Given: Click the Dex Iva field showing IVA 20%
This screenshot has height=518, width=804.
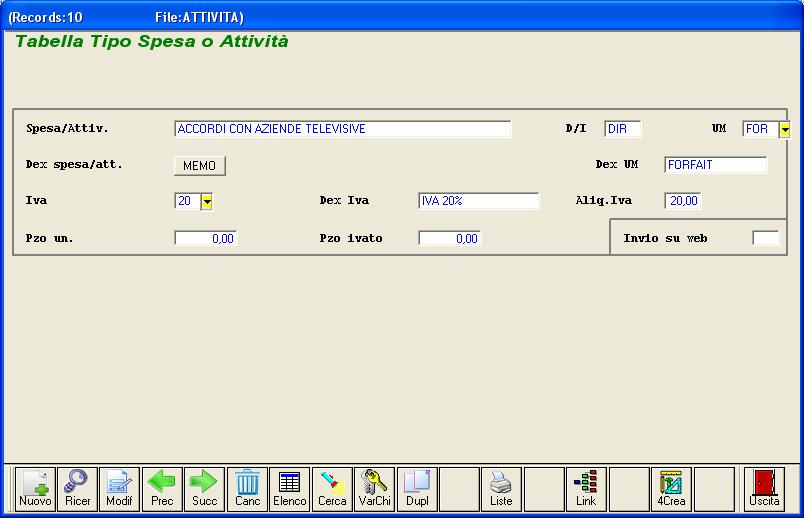Looking at the screenshot, I should [x=478, y=201].
